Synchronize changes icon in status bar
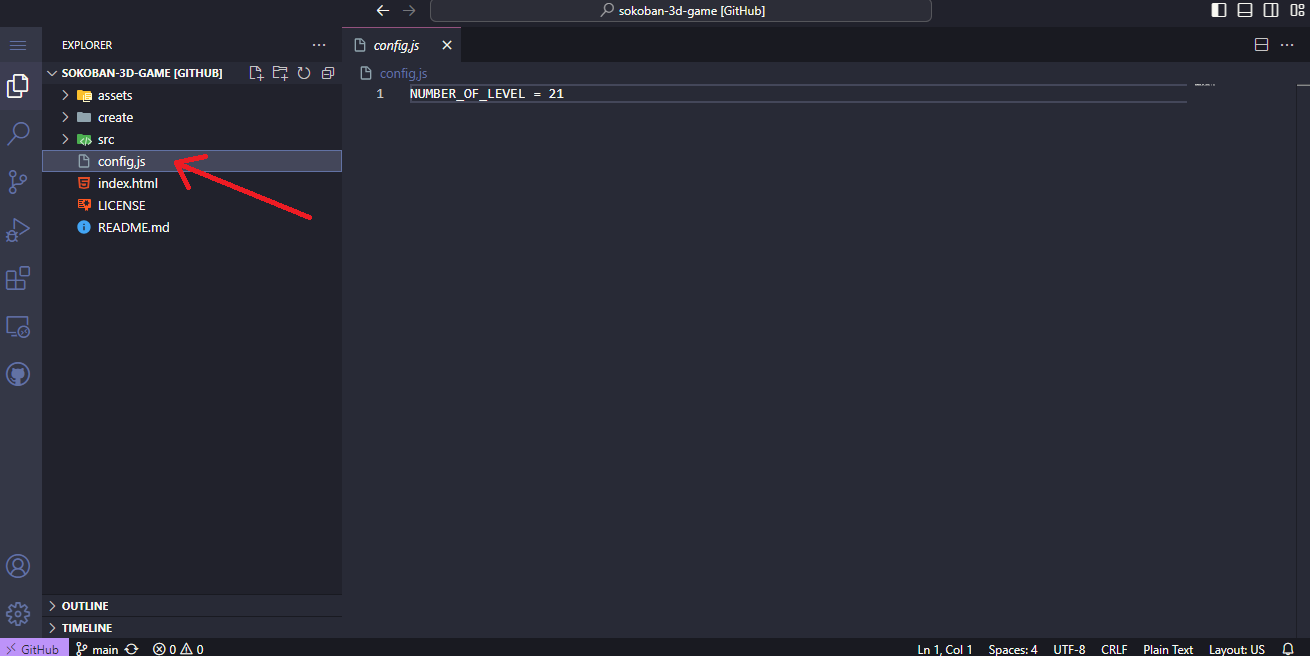The image size is (1310, 656). (131, 648)
